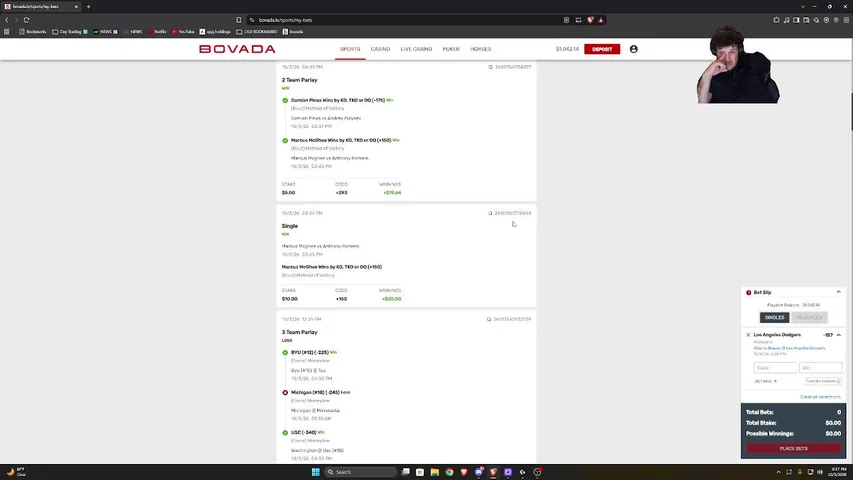Click the taskbar Search box
This screenshot has height=480, width=853.
click(x=361, y=472)
